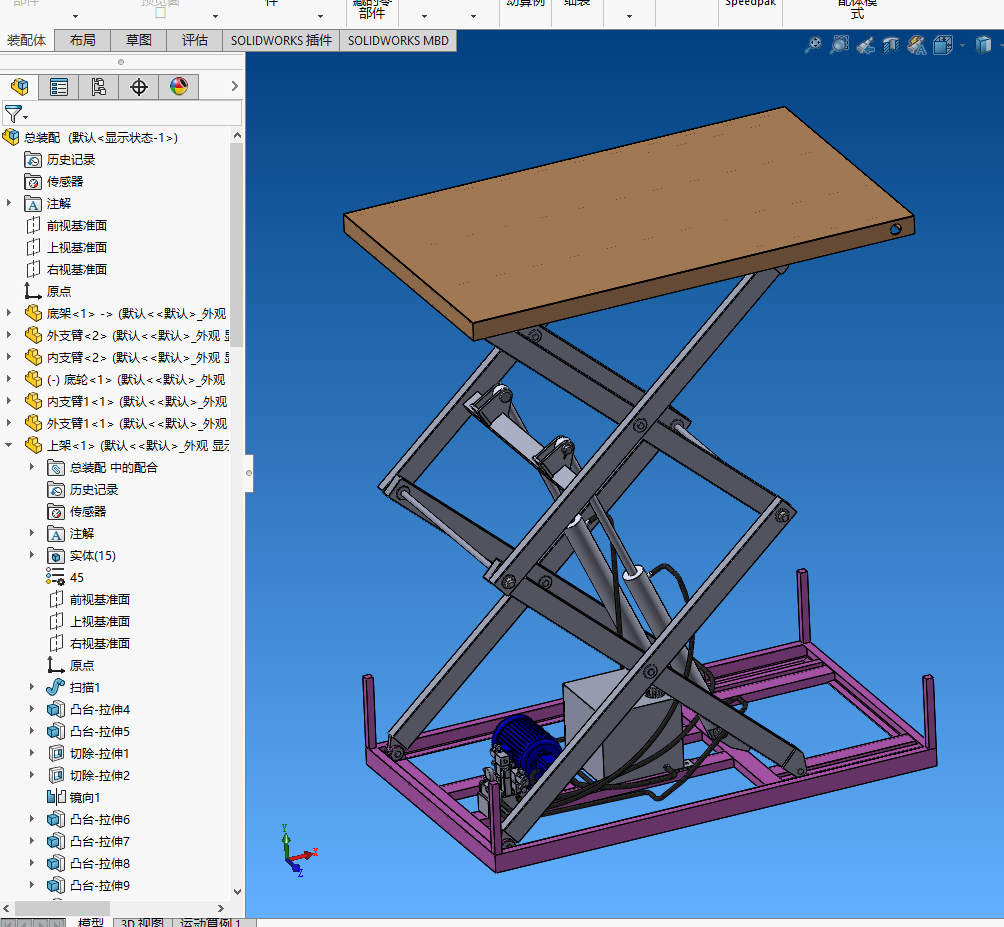Collapse the 上架<1> component node
Screen dimensions: 1004x927
[x=10, y=446]
